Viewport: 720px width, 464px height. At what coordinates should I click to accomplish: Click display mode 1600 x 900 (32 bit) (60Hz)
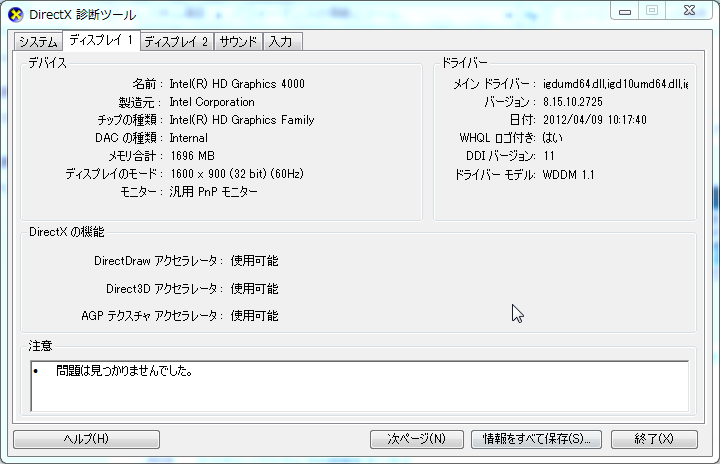click(237, 174)
